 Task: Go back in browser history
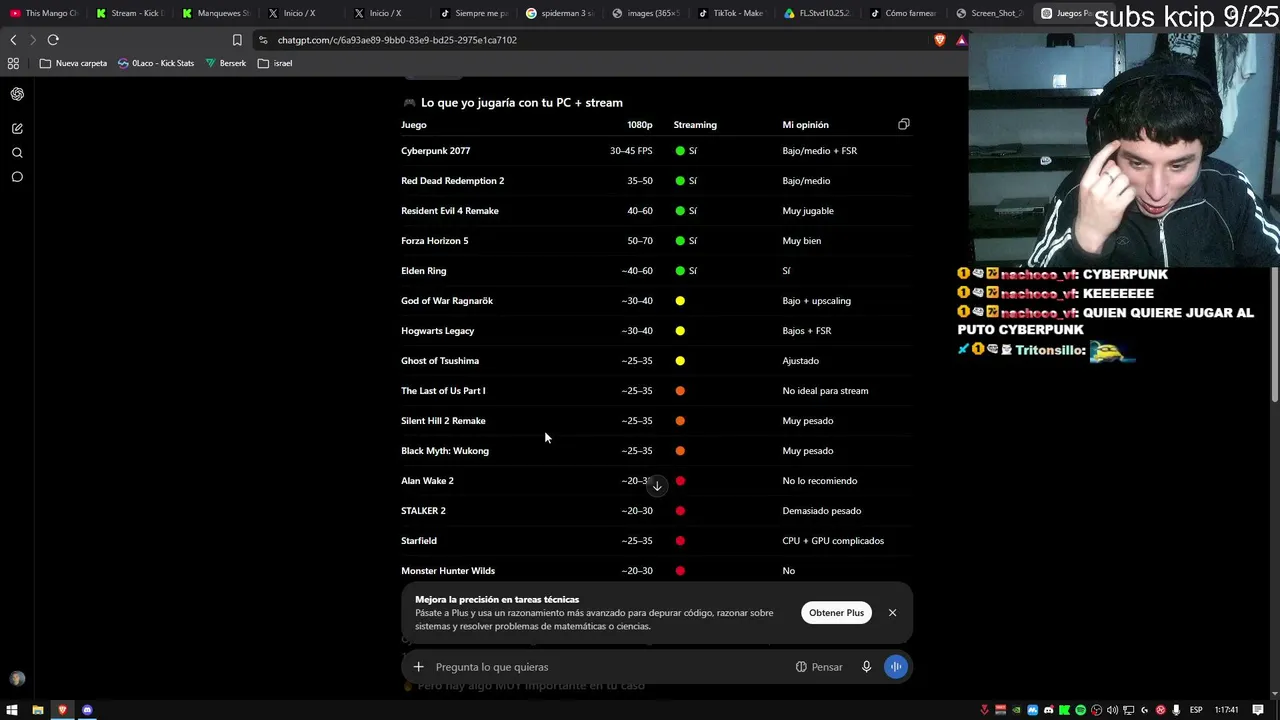13,40
